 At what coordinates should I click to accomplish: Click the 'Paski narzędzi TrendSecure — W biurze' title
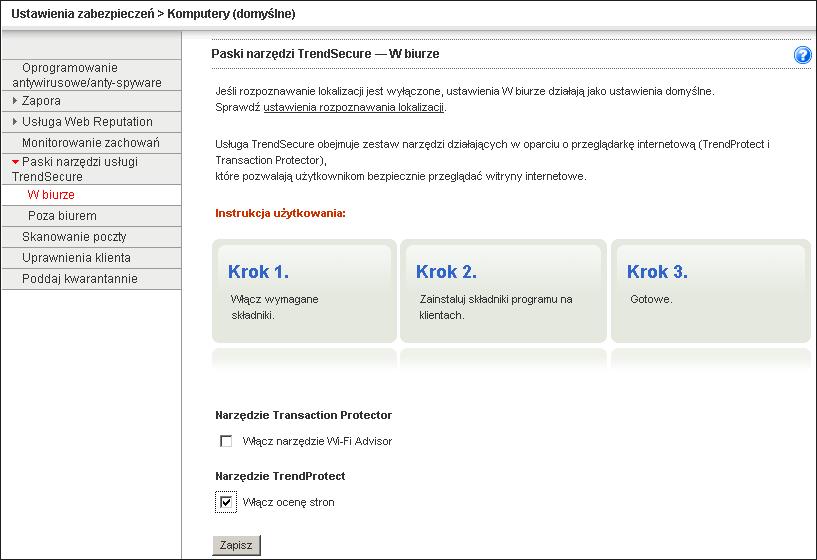[x=325, y=54]
